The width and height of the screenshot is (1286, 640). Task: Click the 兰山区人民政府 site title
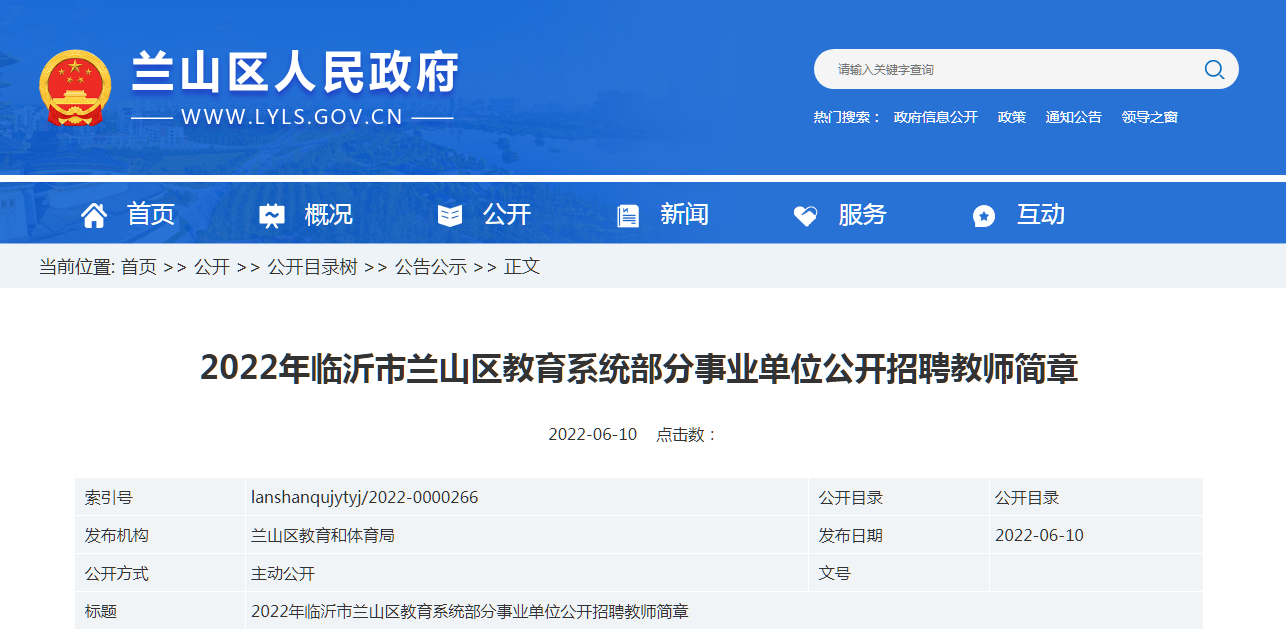coord(296,72)
